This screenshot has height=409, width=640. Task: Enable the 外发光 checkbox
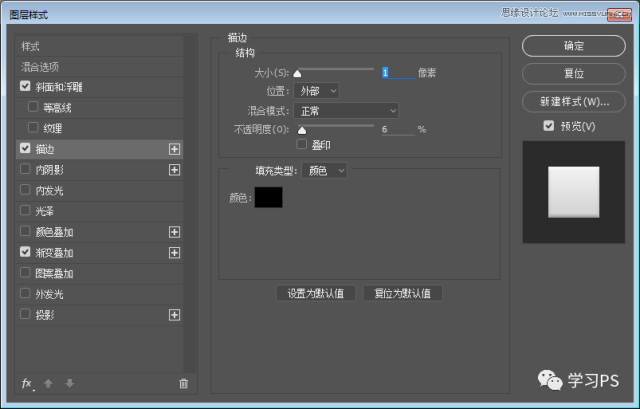coord(25,294)
